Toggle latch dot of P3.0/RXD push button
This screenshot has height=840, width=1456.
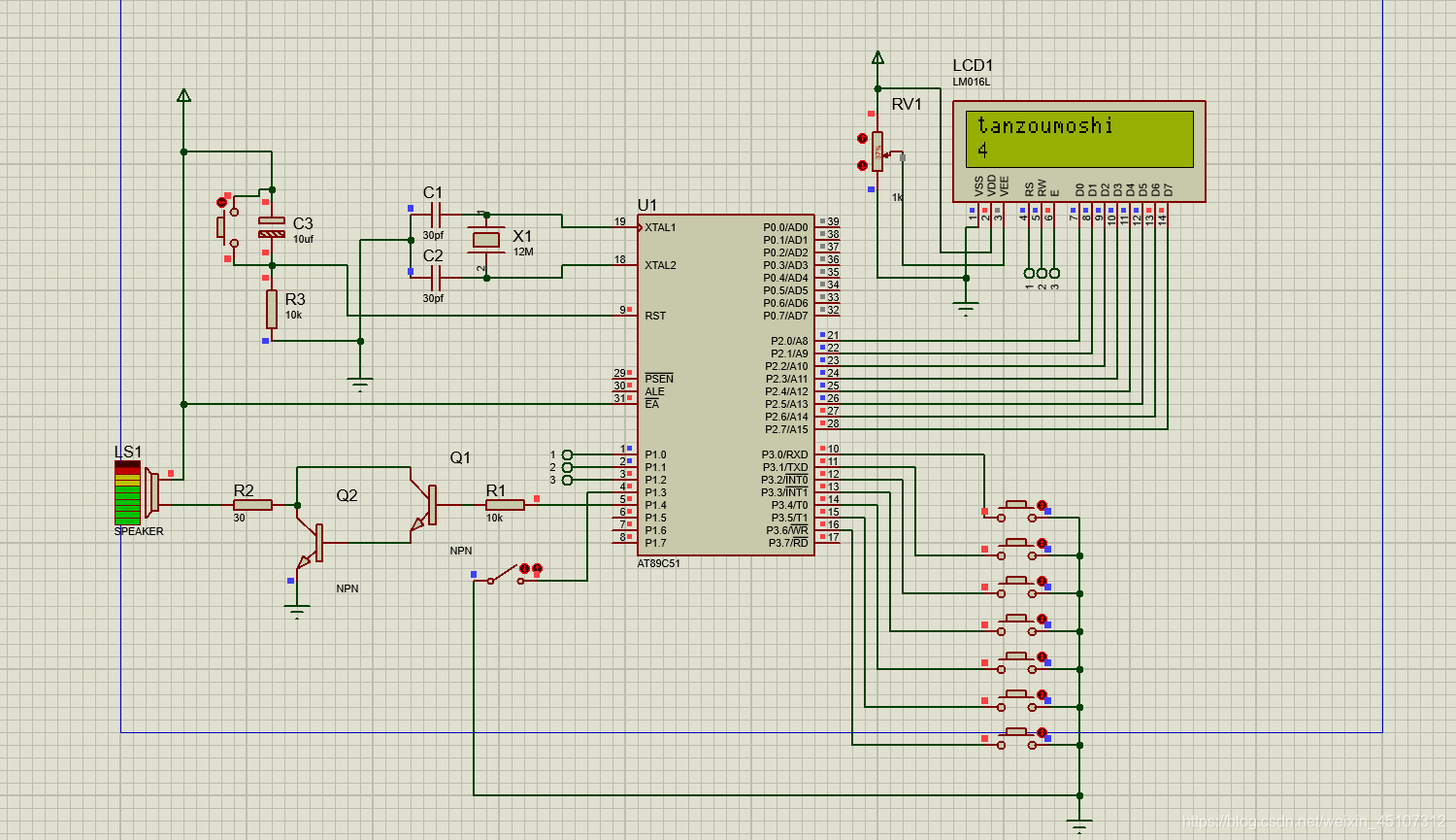pyautogui.click(x=1042, y=505)
